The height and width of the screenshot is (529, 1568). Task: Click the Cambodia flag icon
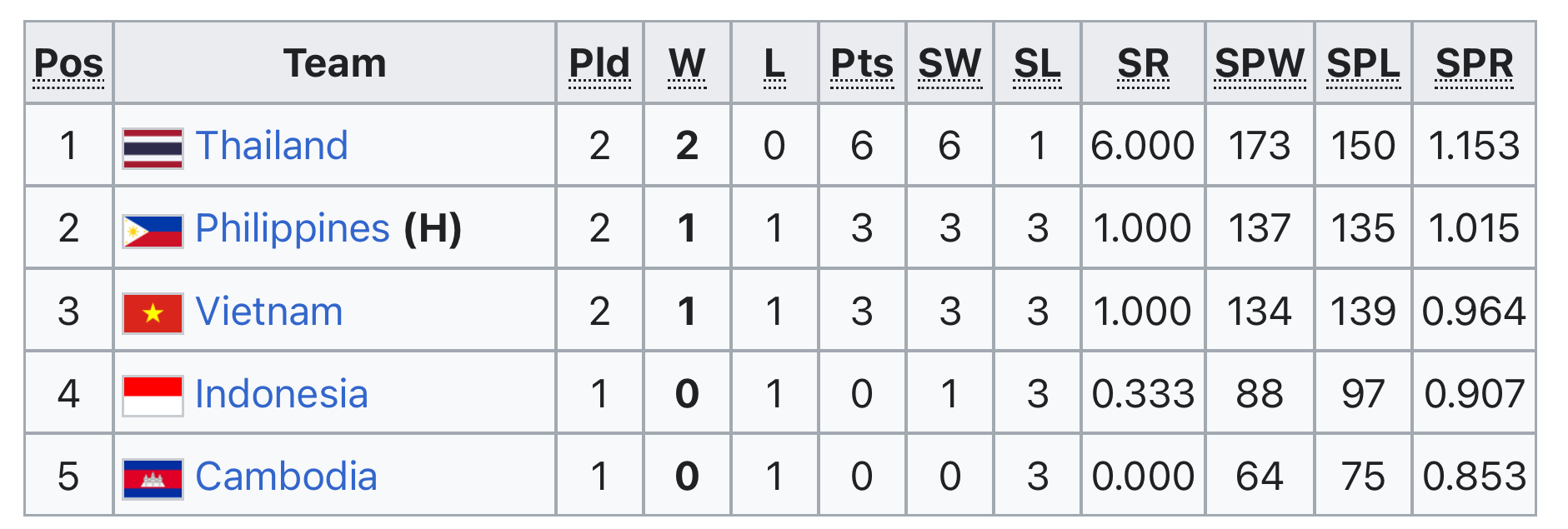153,479
